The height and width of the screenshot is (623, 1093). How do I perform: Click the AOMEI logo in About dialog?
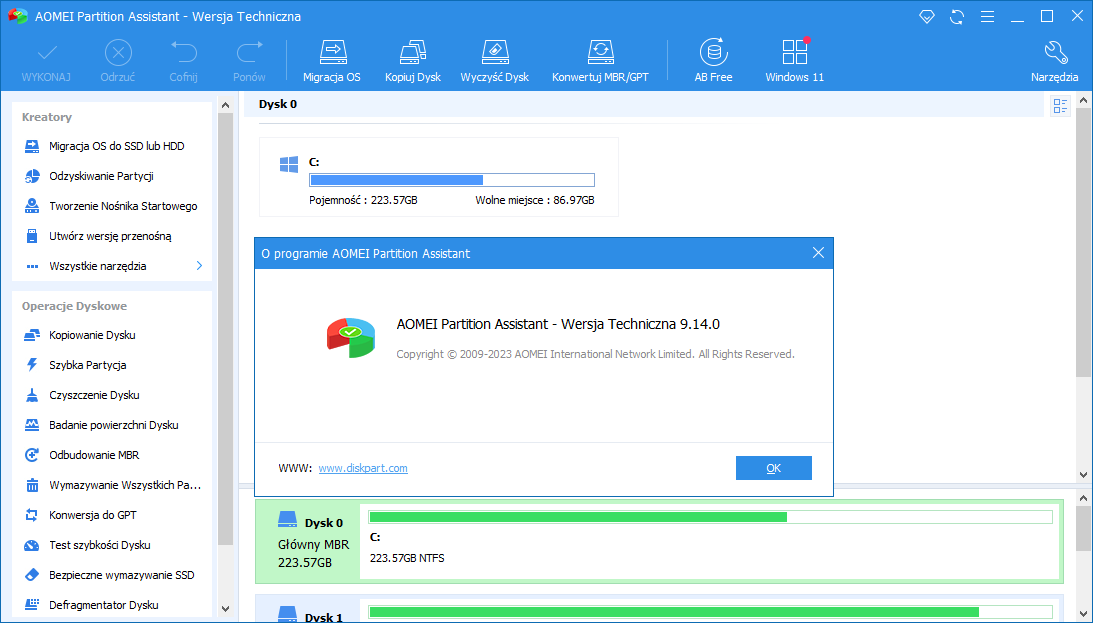point(351,338)
